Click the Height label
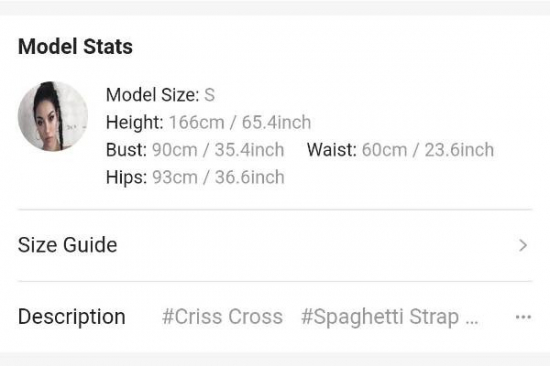Image resolution: width=550 pixels, height=366 pixels. coord(135,123)
